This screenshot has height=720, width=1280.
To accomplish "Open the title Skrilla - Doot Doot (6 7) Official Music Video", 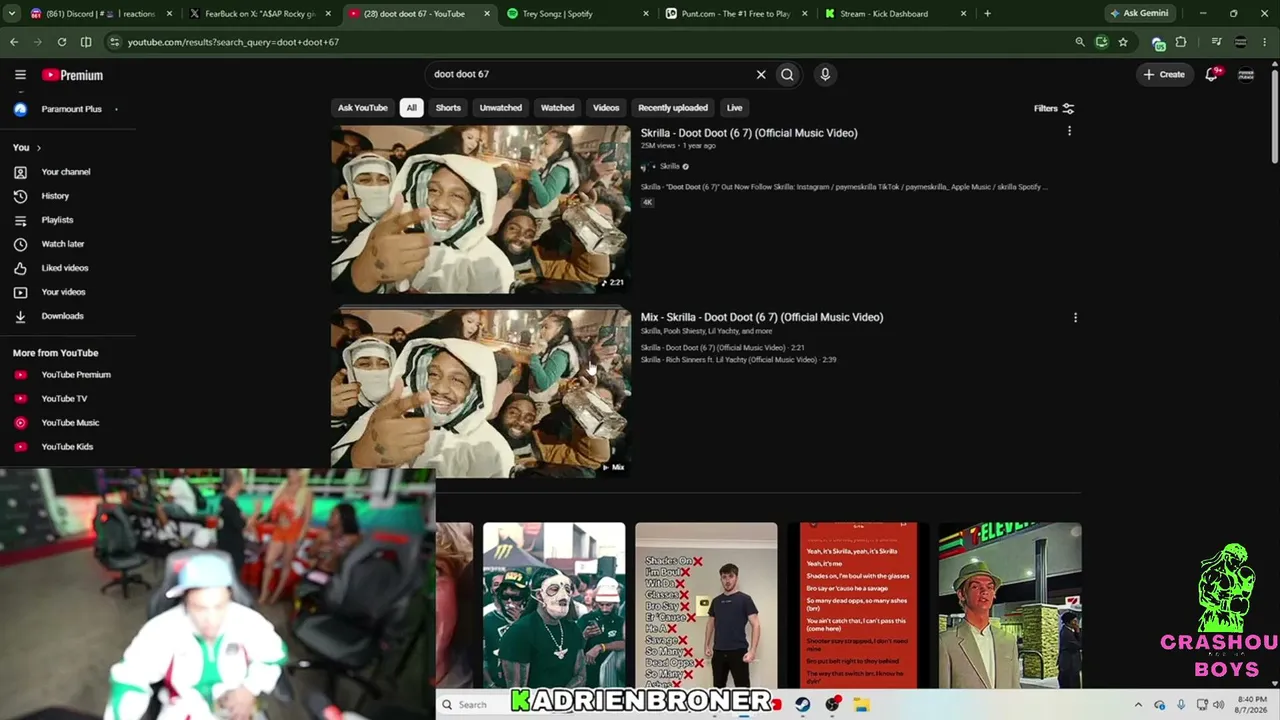I will (749, 133).
